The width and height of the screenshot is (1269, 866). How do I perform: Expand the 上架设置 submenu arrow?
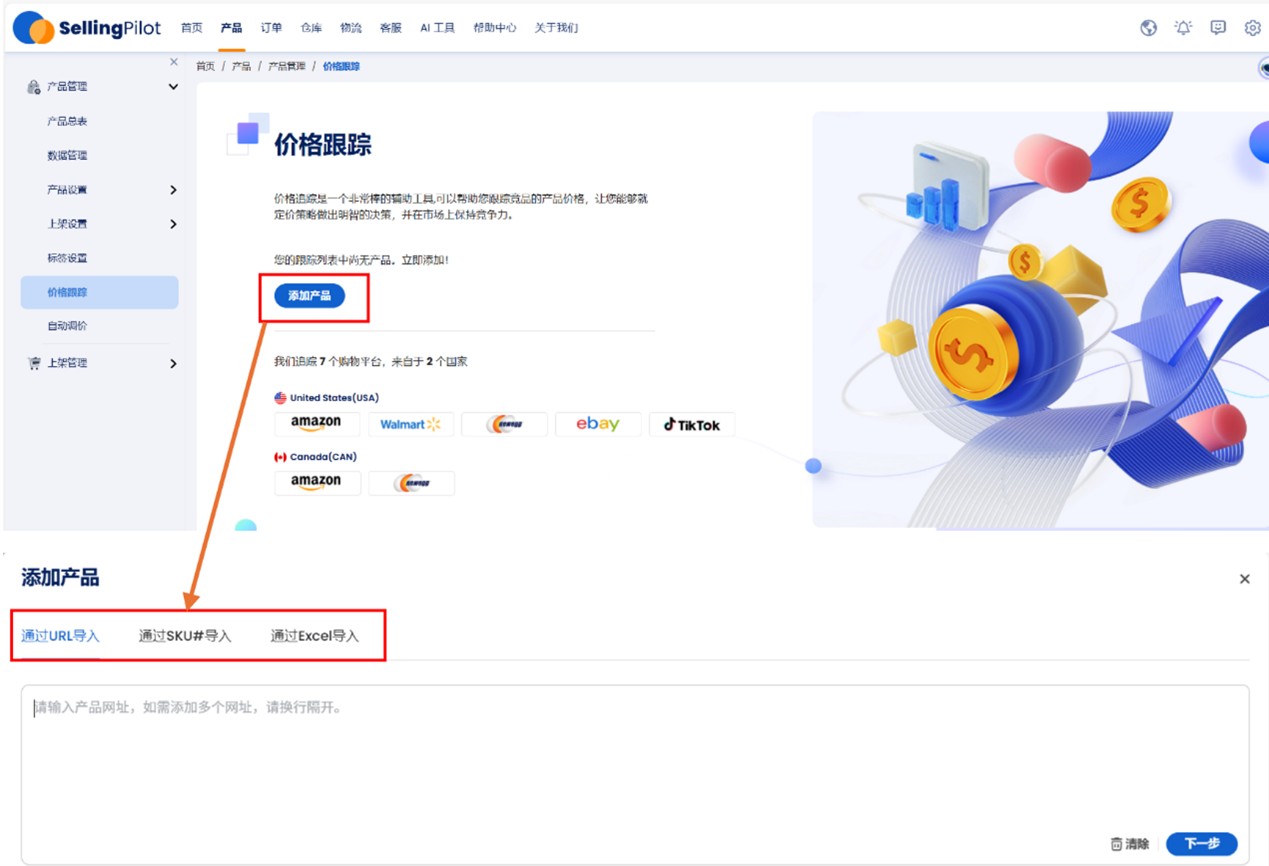point(173,224)
